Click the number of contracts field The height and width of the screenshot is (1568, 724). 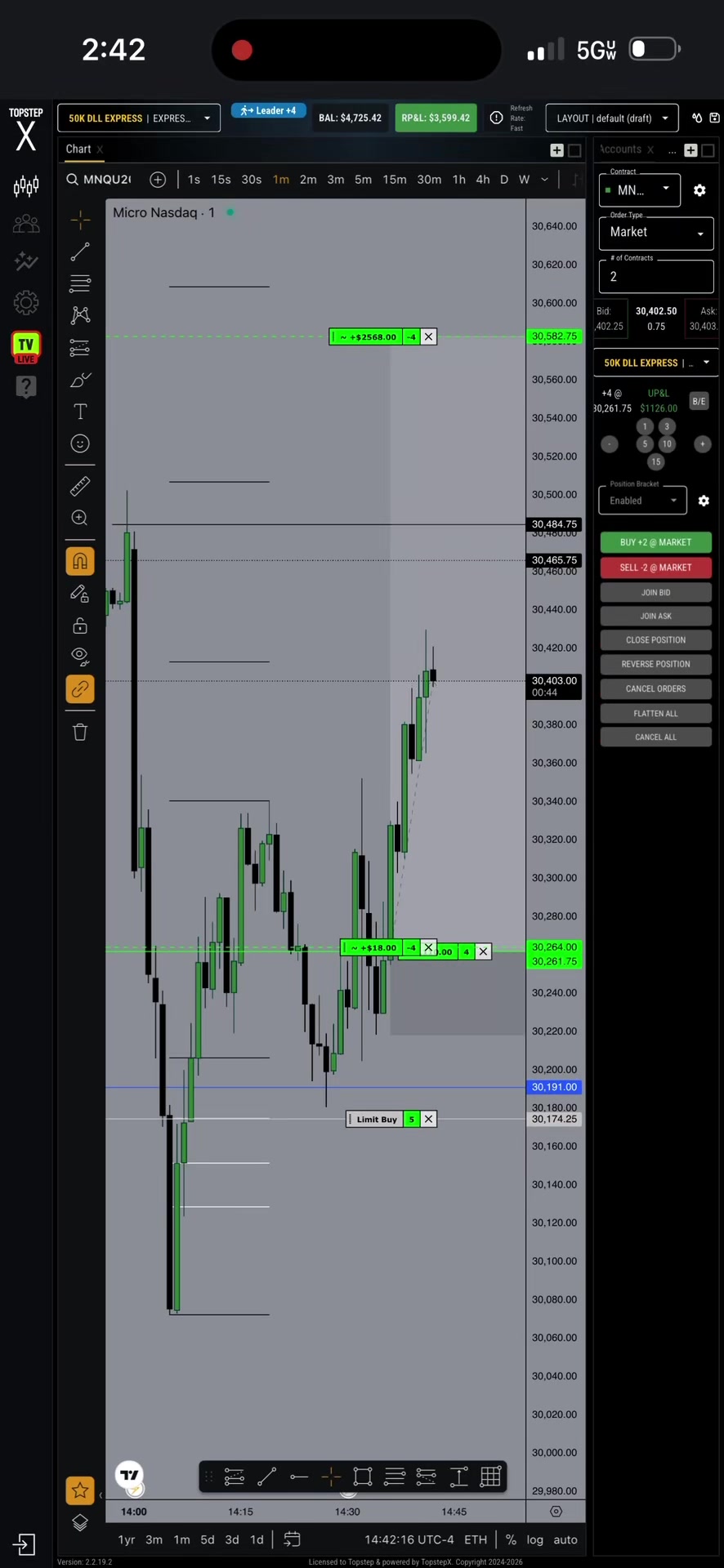tap(656, 277)
